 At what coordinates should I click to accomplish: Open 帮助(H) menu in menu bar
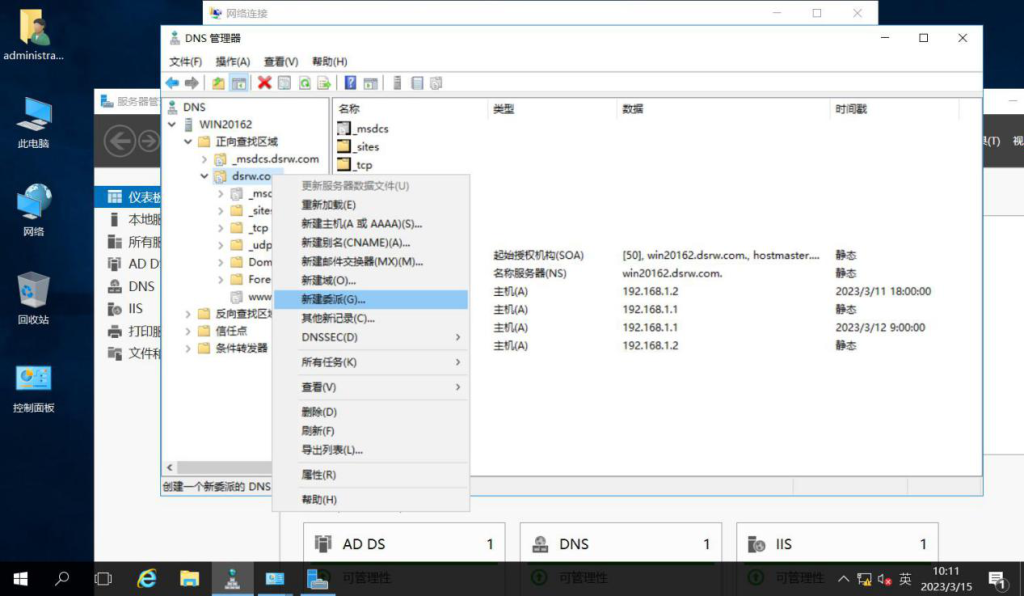pos(329,61)
